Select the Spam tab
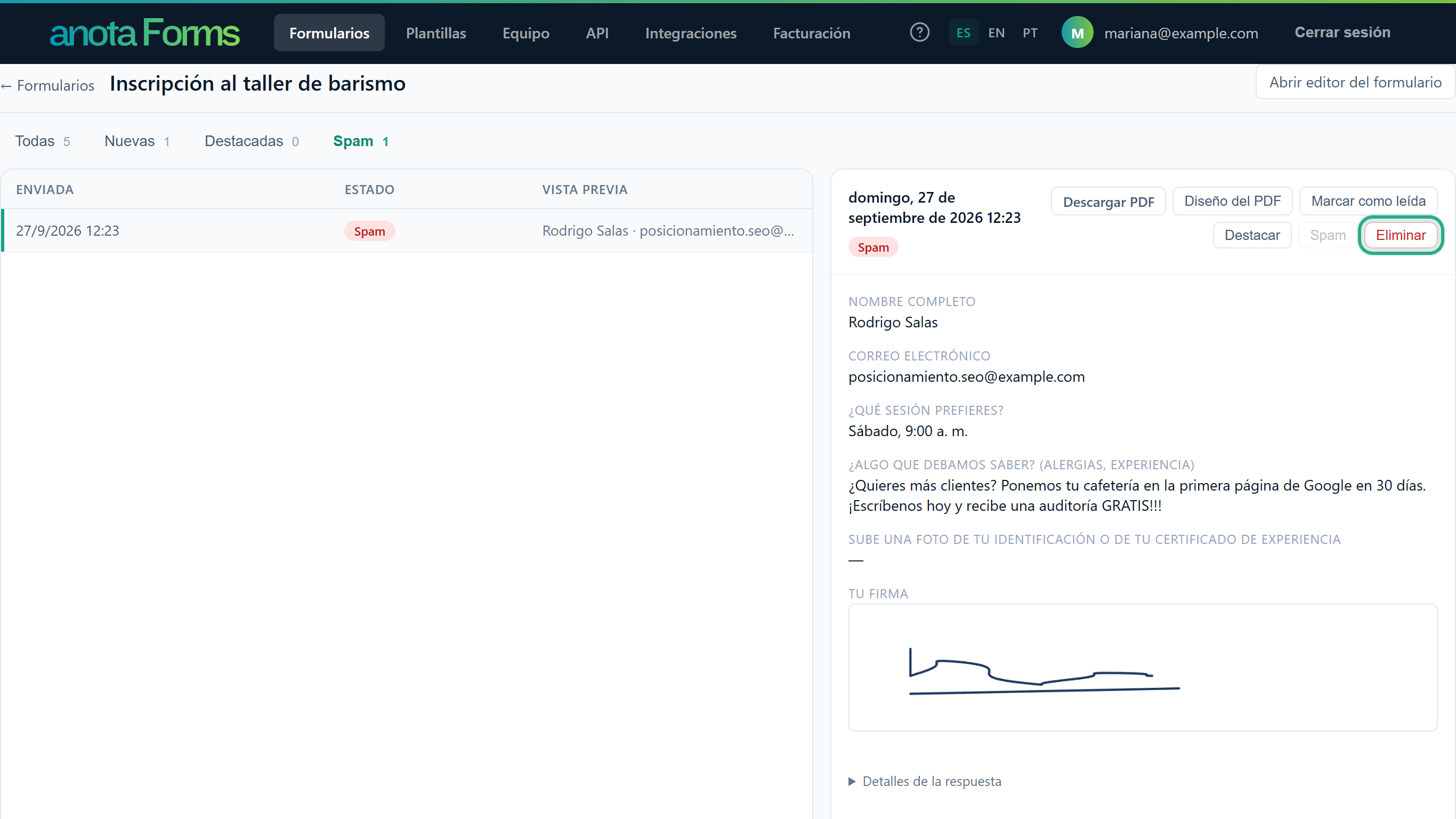Viewport: 1456px width, 819px height. (361, 141)
